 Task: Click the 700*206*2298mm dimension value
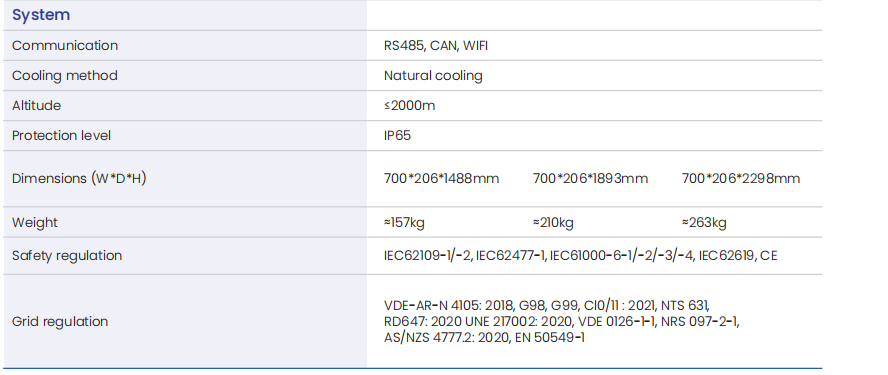[741, 178]
